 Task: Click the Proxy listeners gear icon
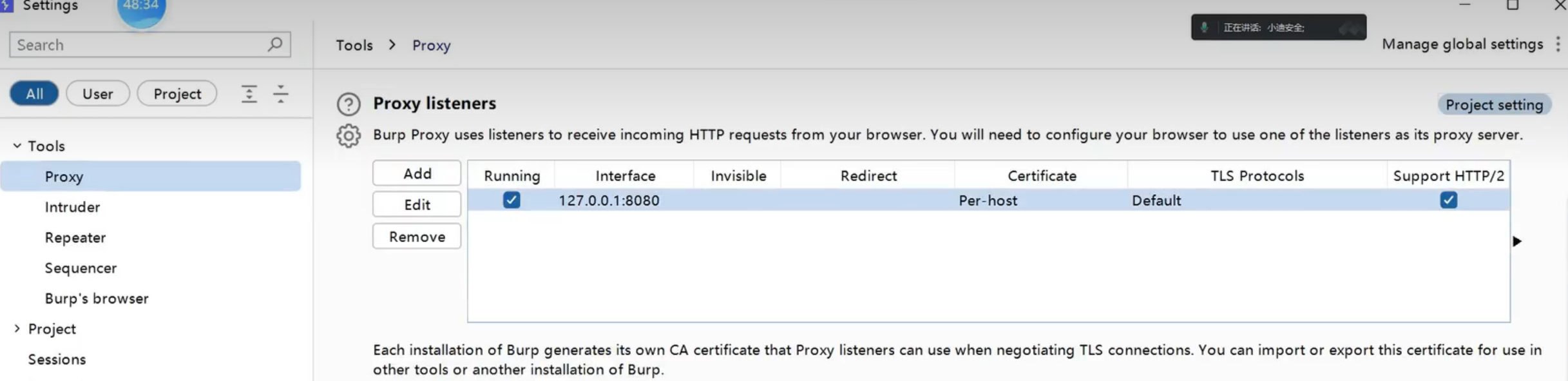(349, 136)
